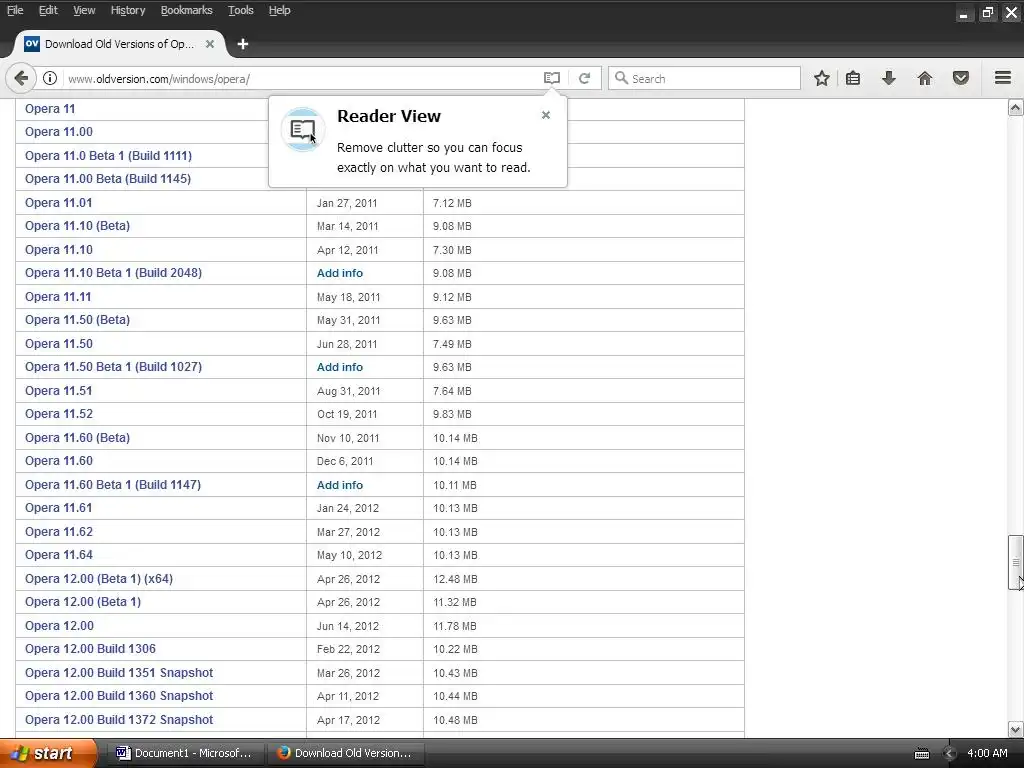Screen dimensions: 1024x768
Task: Open Opera 12.00 (Beta 1) (x64) link
Action: point(99,579)
